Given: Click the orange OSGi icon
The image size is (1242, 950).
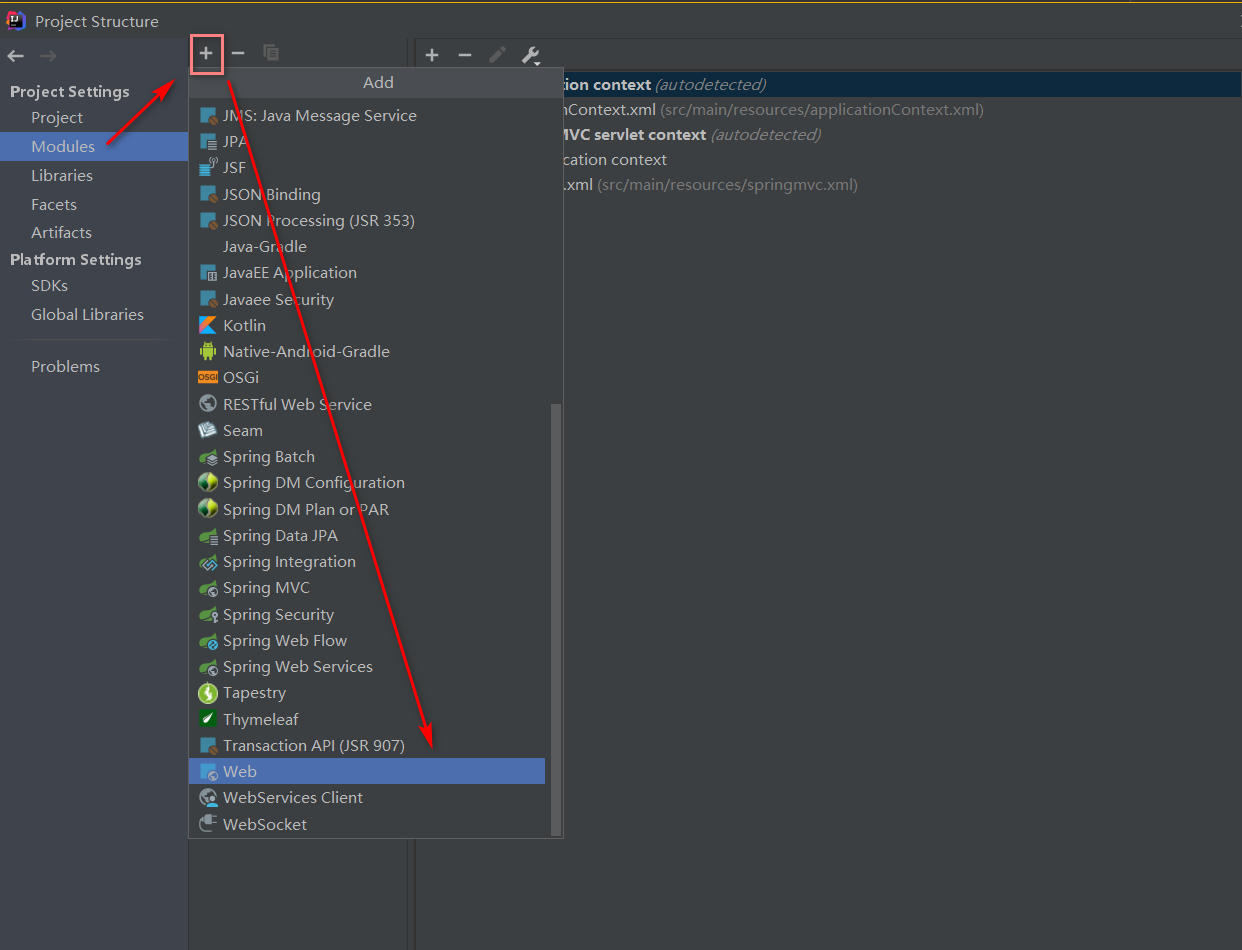Looking at the screenshot, I should click(x=208, y=377).
